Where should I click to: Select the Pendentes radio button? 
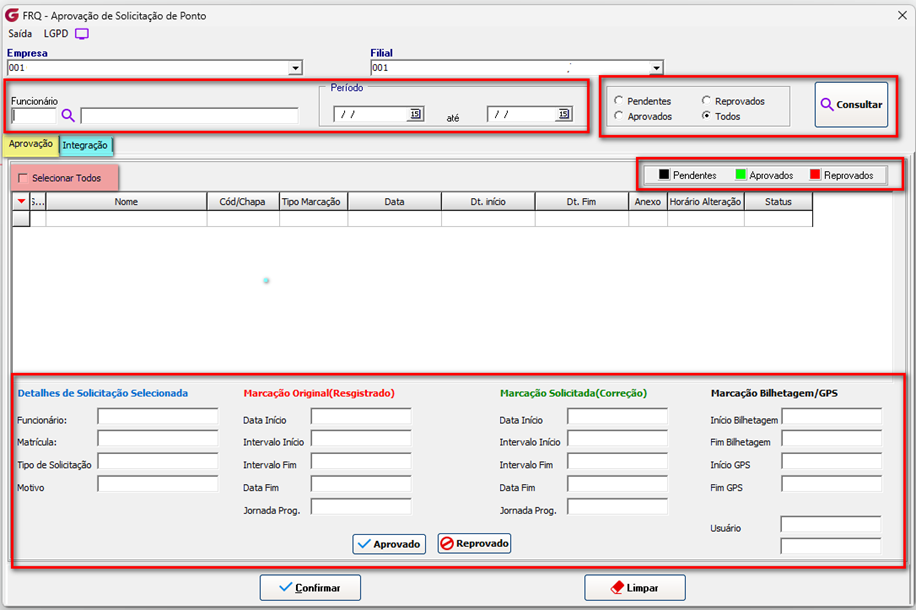618,100
